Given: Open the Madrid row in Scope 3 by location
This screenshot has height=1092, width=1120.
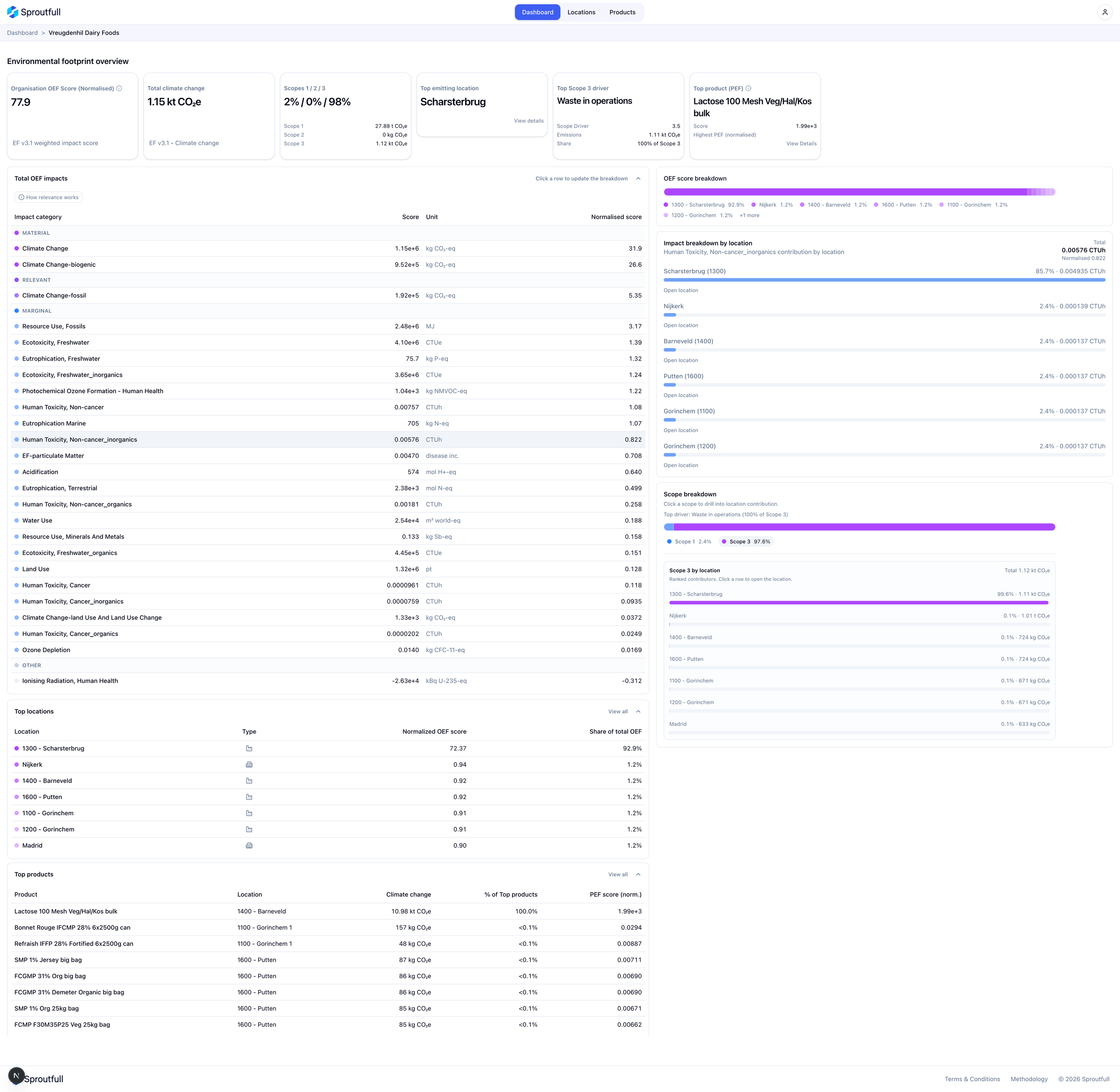Looking at the screenshot, I should (x=860, y=728).
